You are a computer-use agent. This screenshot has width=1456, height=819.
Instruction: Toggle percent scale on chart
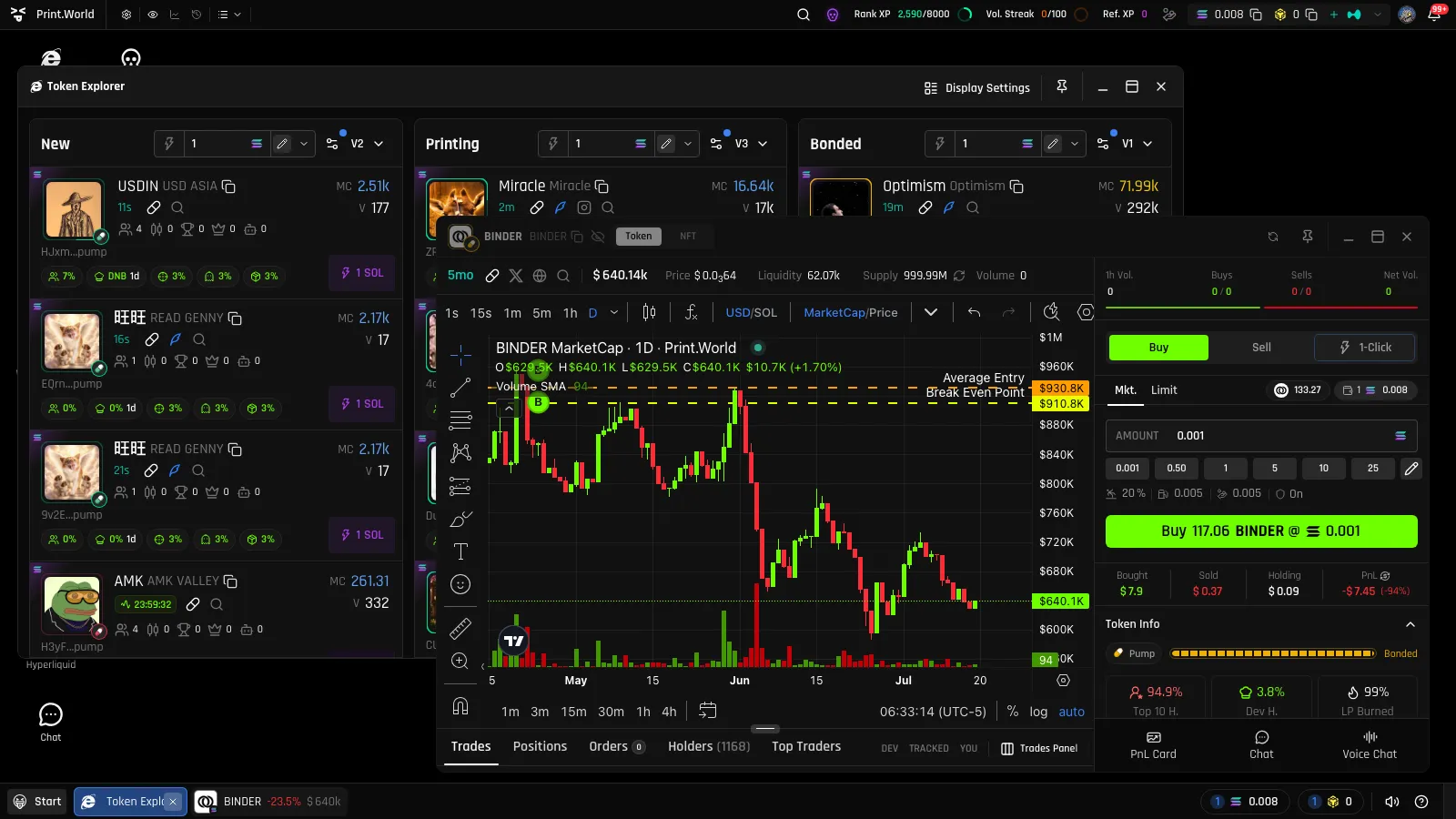(x=1012, y=712)
